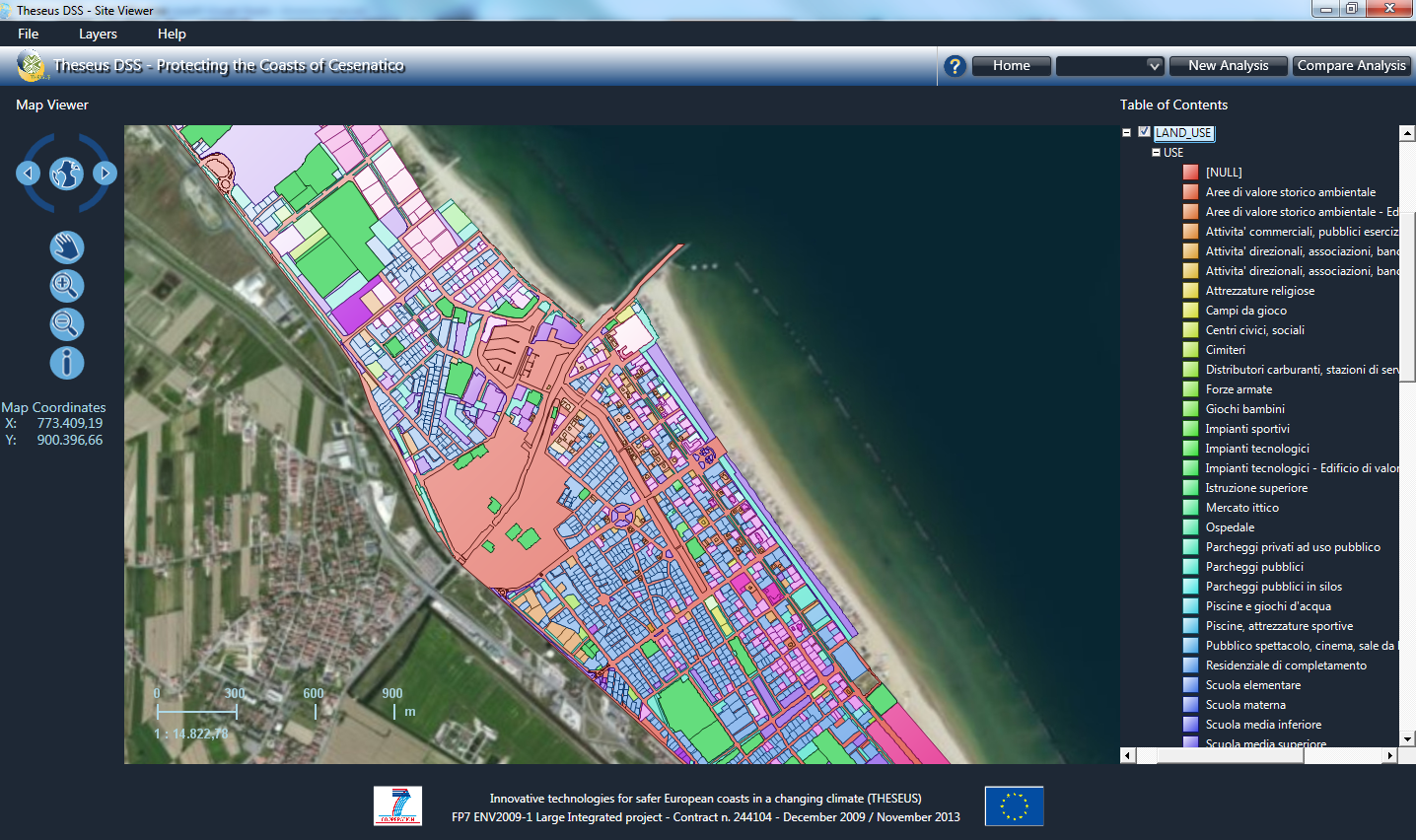Screen dimensions: 1416x840
Task: Click the table of contents scroll down arrow
Action: click(x=1407, y=738)
